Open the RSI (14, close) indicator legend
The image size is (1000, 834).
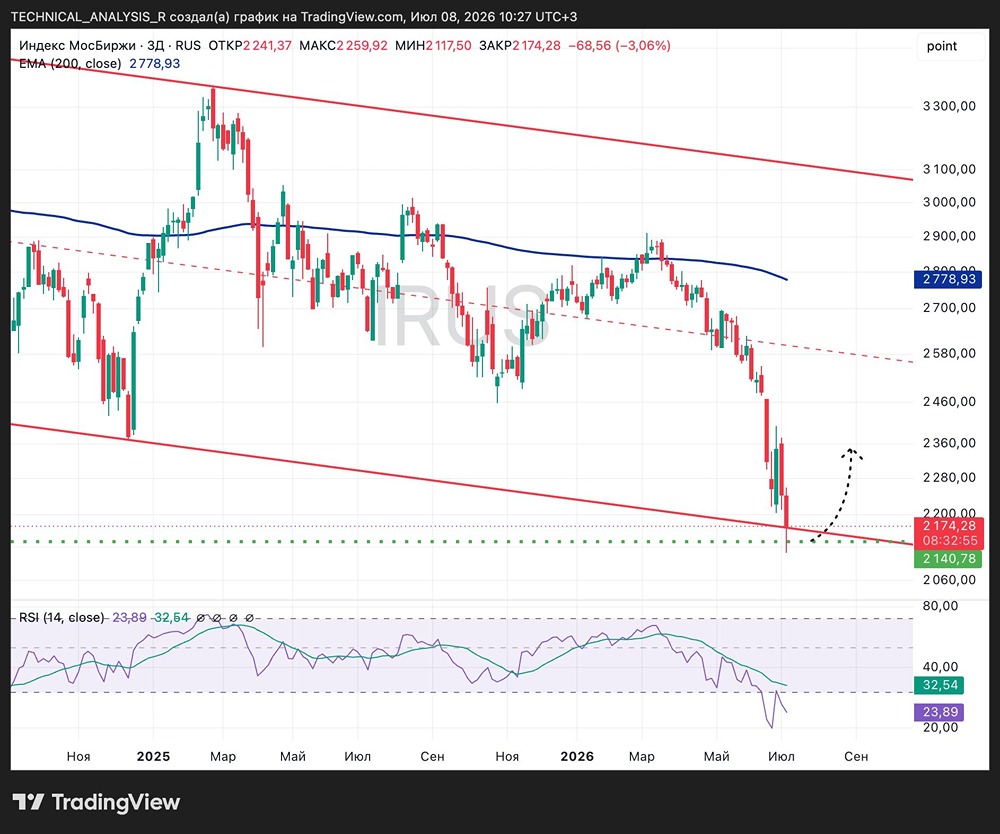[x=61, y=617]
